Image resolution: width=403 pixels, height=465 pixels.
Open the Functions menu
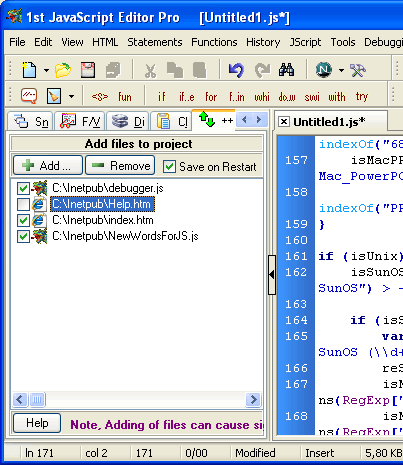point(214,42)
